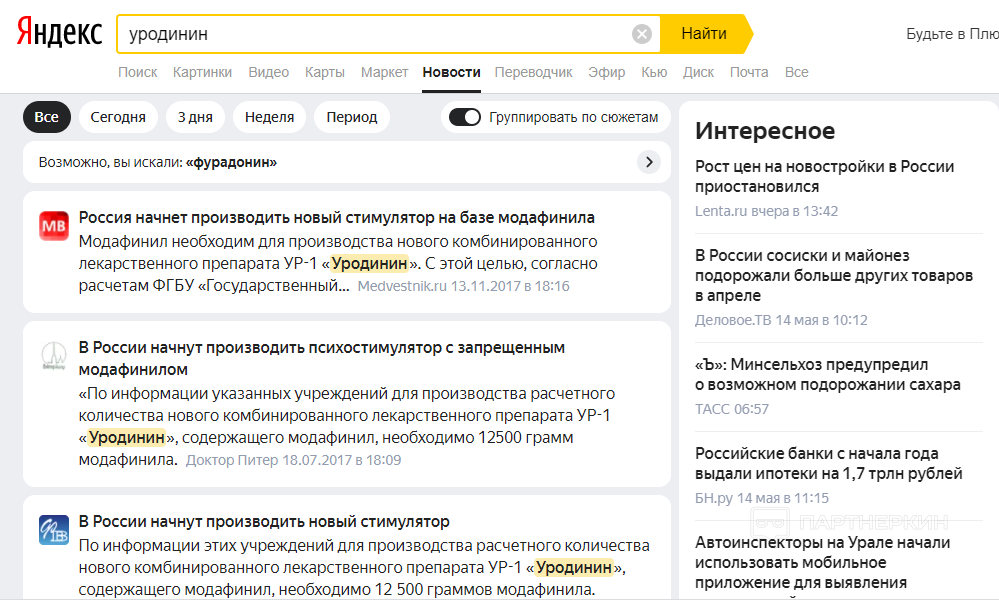
Task: Open the Medvestnik MB source icon
Action: 54,225
